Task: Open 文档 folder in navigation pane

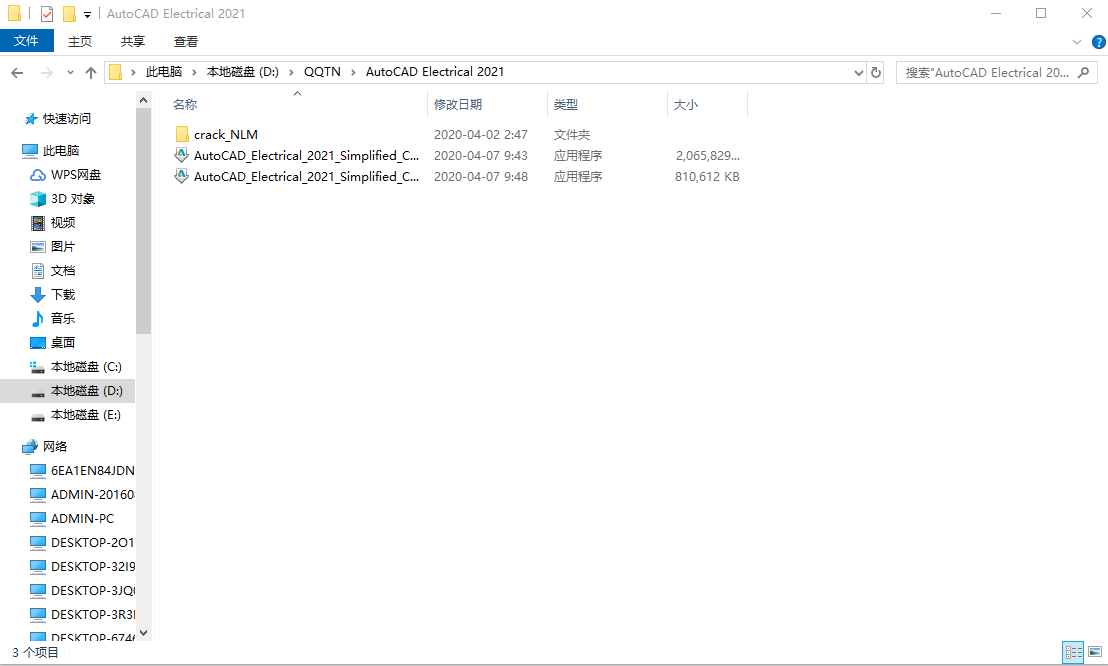Action: click(x=63, y=271)
